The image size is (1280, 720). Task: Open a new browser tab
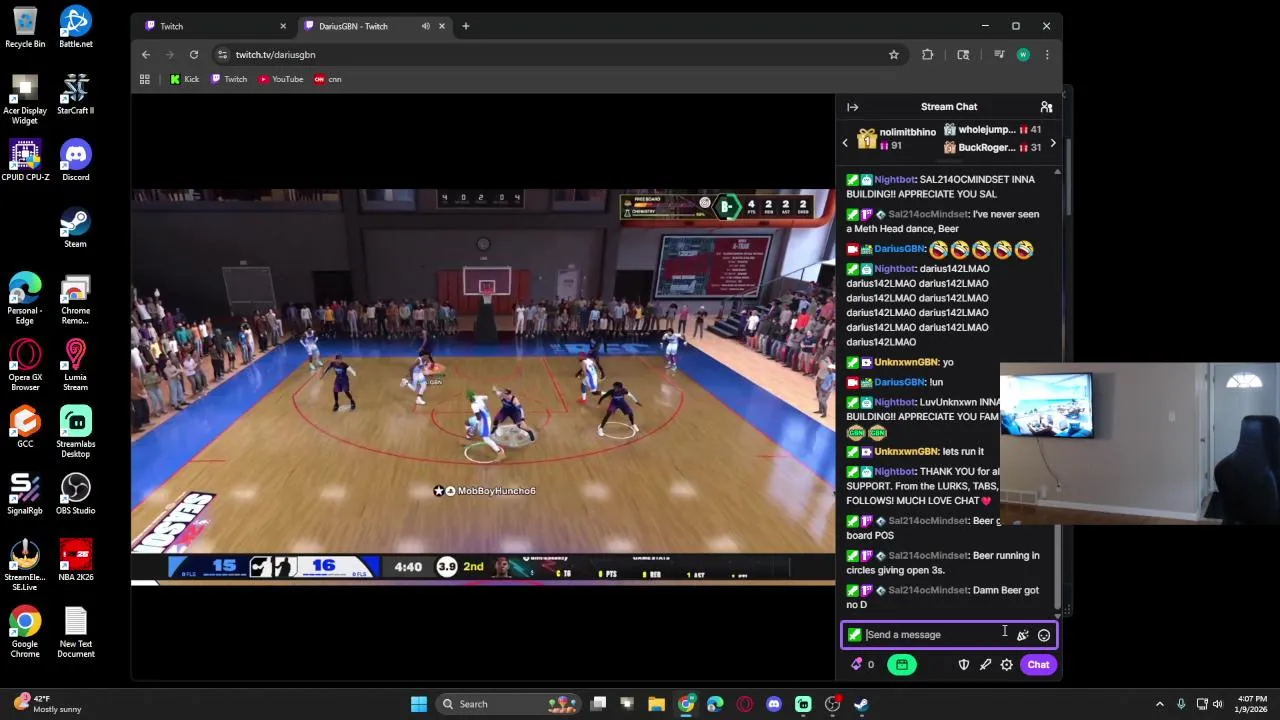coord(465,26)
